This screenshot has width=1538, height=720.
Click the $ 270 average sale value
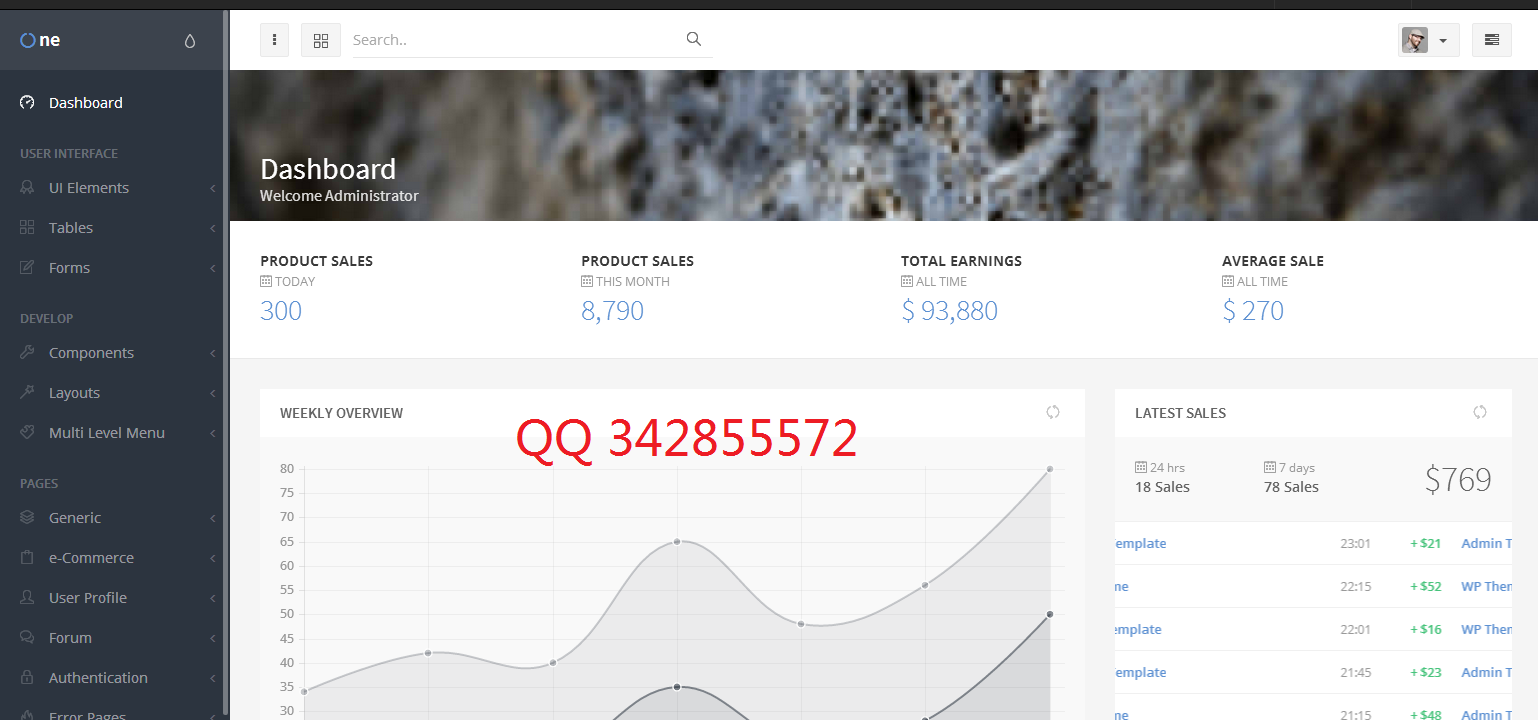(x=1252, y=311)
